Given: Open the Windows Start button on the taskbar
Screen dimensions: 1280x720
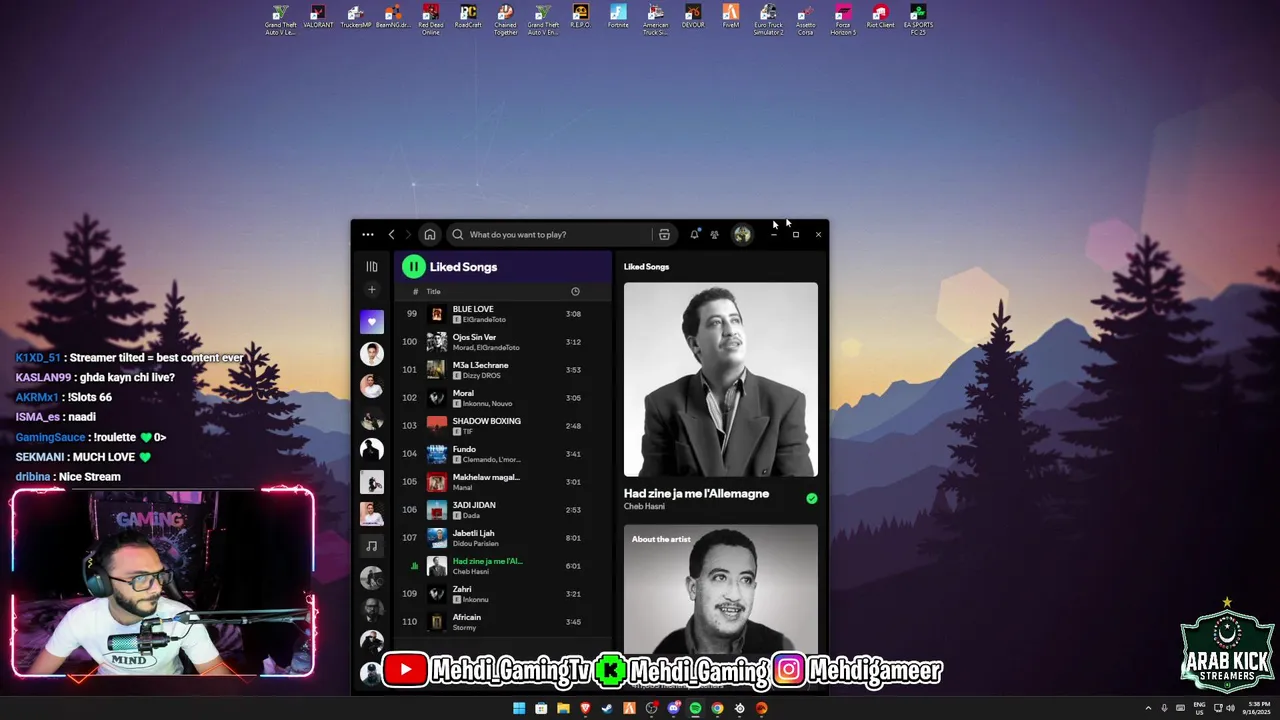Looking at the screenshot, I should [x=519, y=708].
